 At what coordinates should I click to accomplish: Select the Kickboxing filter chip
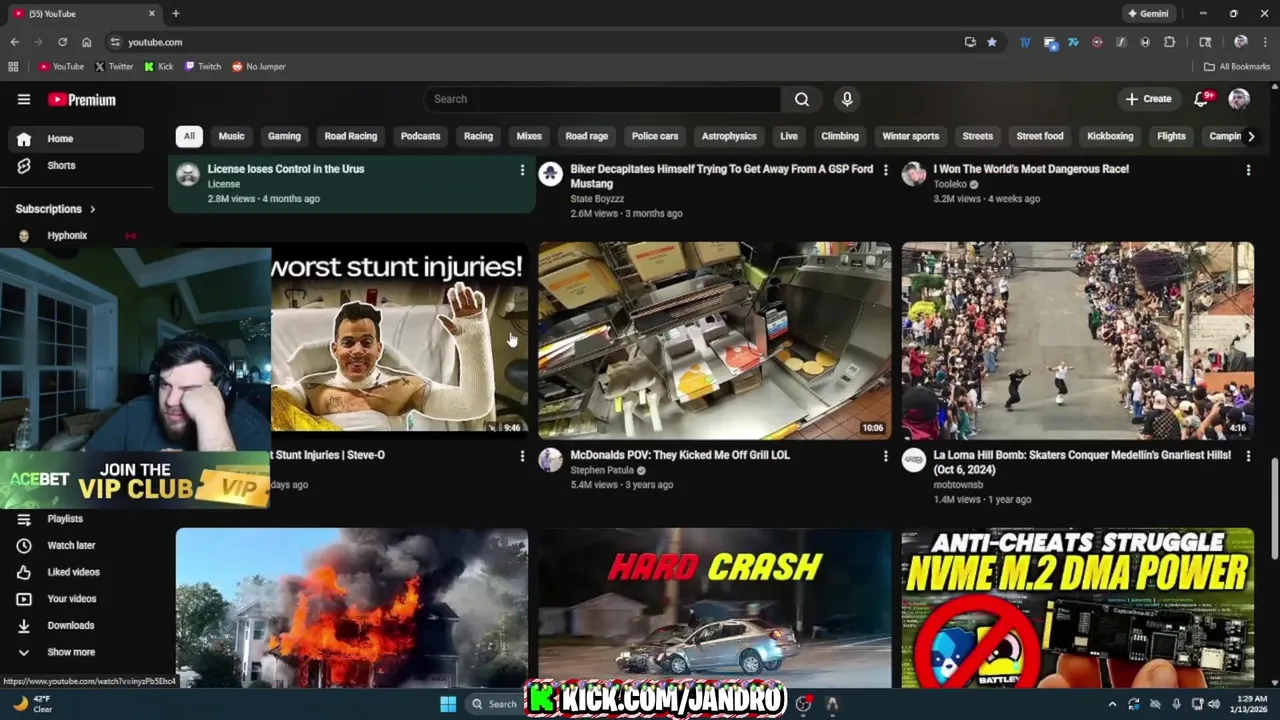[x=1110, y=136]
